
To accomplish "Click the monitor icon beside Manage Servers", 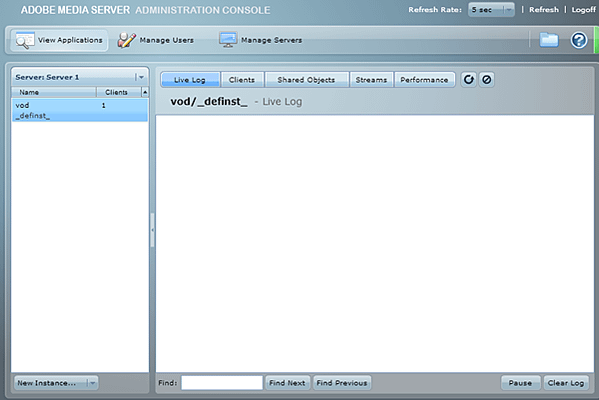I will pyautogui.click(x=228, y=40).
